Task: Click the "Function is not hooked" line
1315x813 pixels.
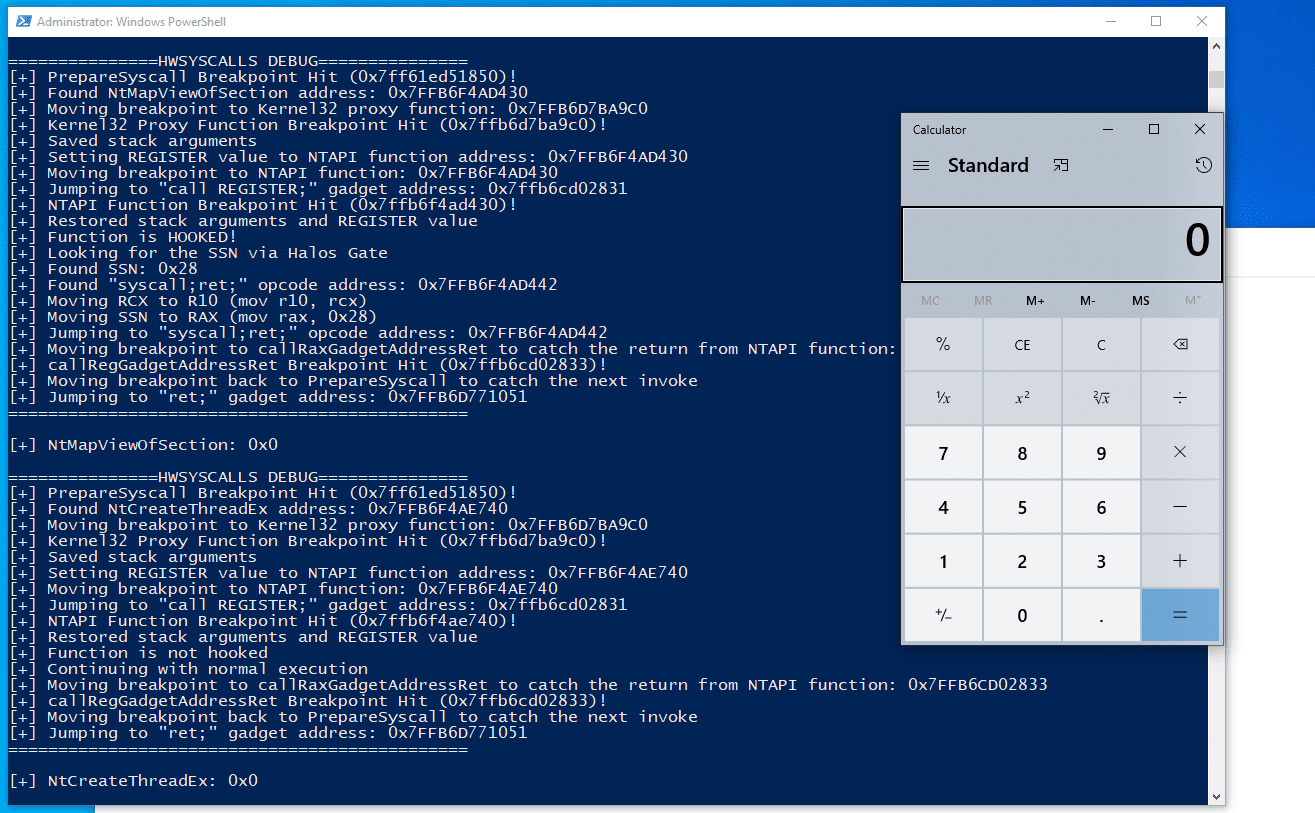Action: point(138,653)
